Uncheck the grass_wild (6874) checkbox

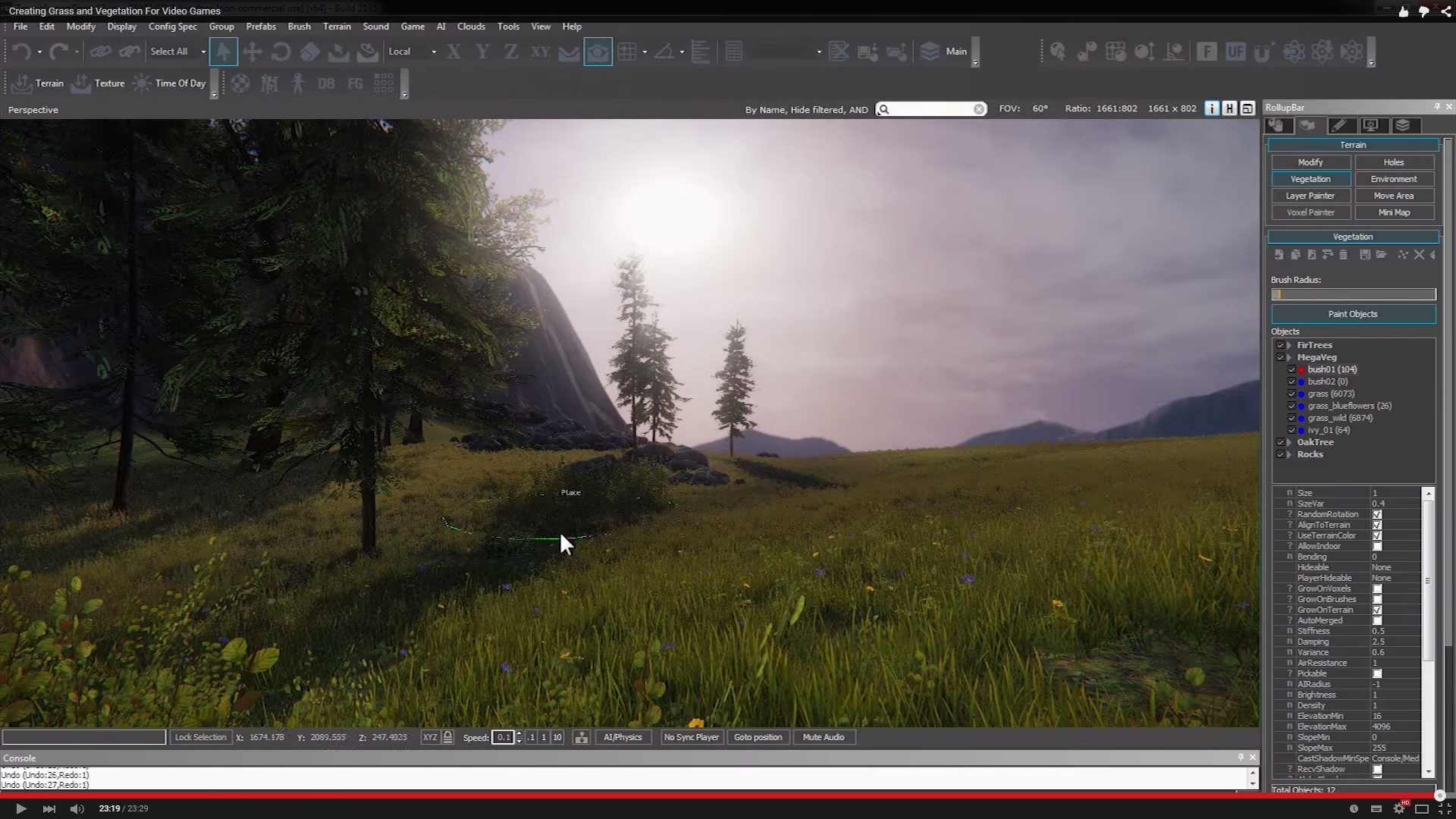coord(1292,418)
